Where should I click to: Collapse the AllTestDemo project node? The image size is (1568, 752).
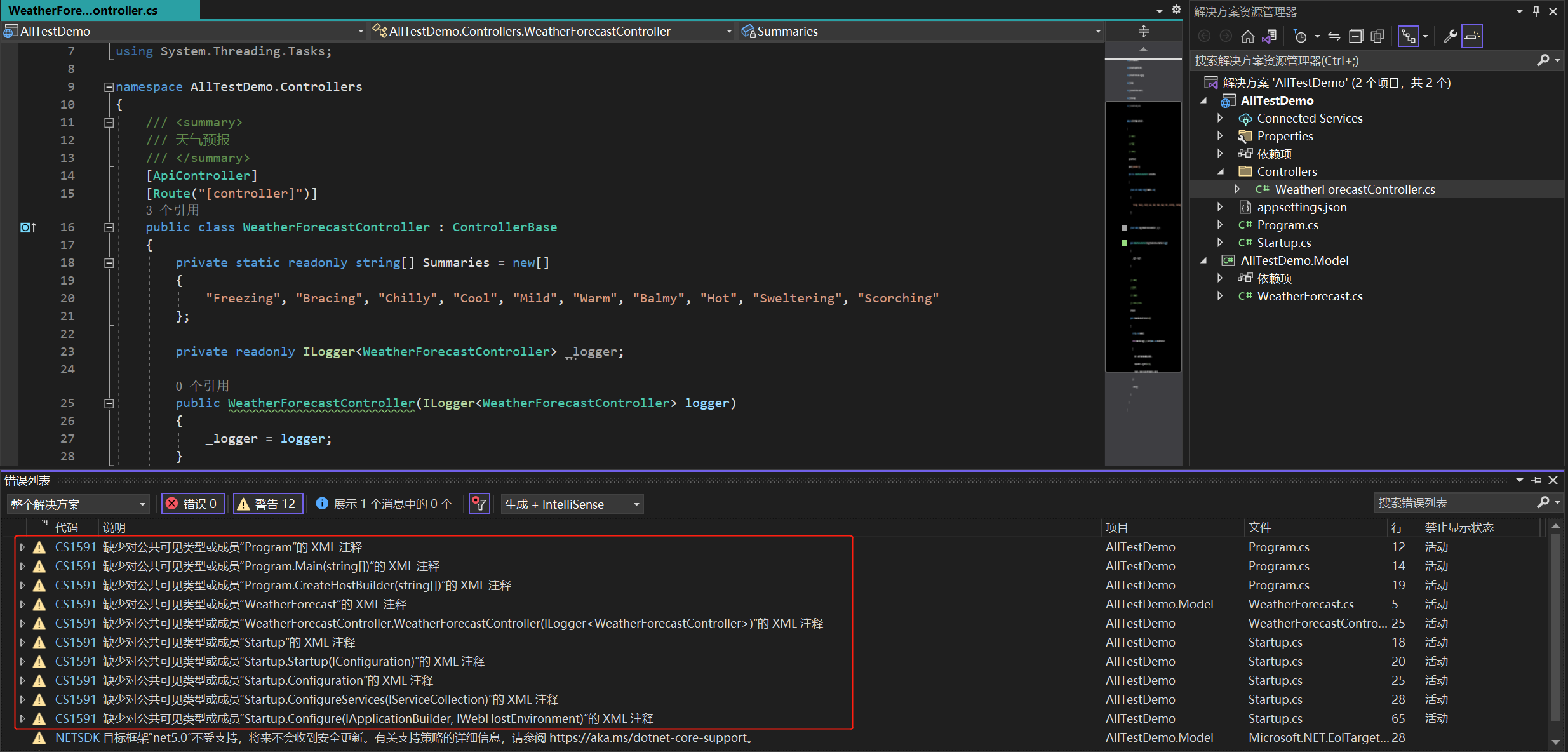click(1203, 101)
